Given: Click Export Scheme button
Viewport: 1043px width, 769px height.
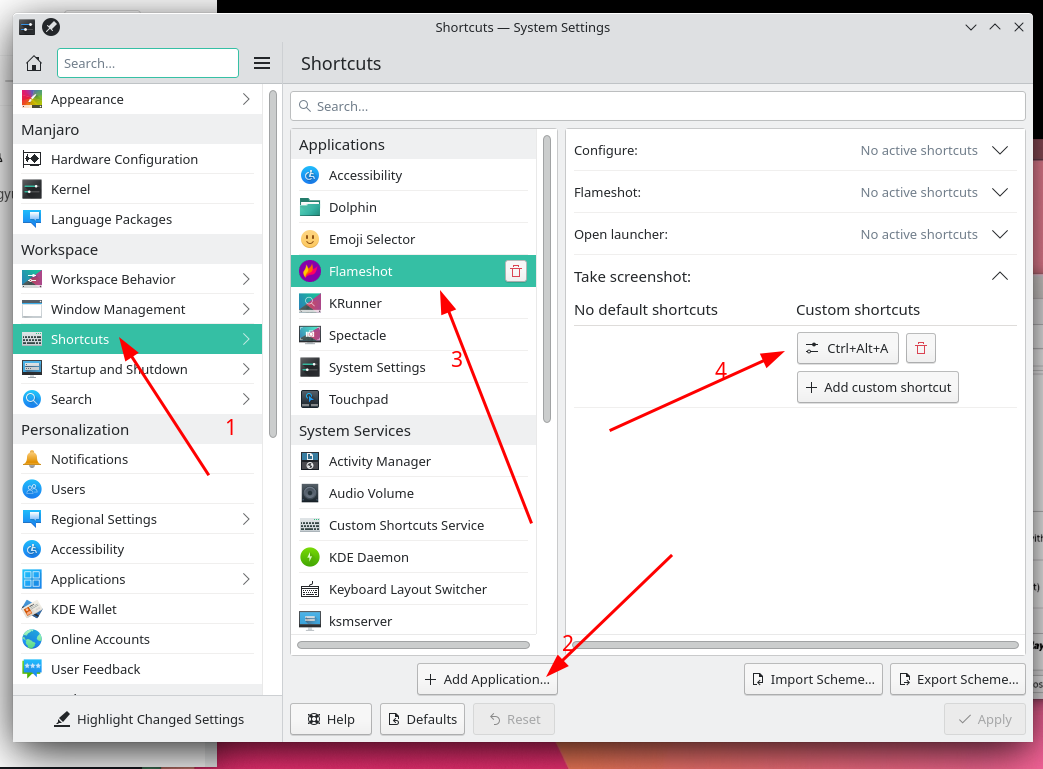Looking at the screenshot, I should click(958, 679).
